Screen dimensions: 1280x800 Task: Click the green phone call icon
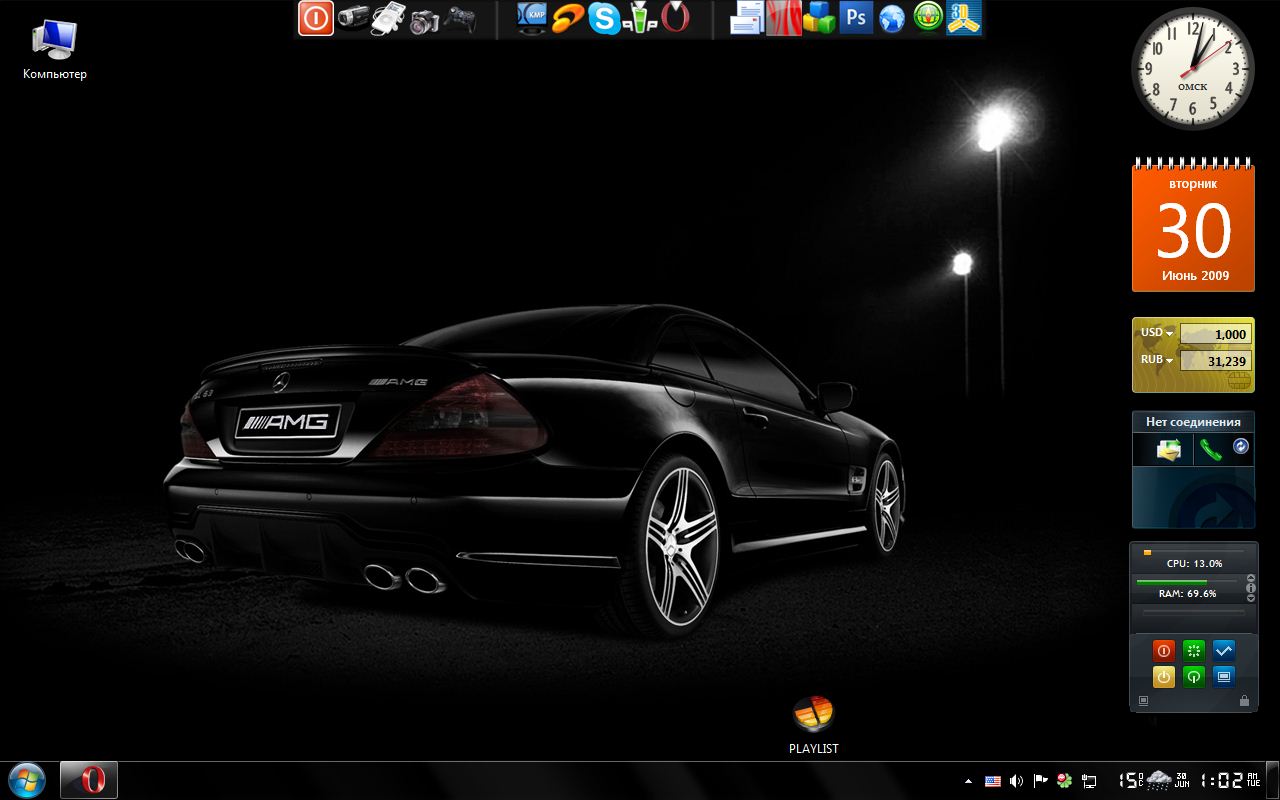(x=1210, y=450)
